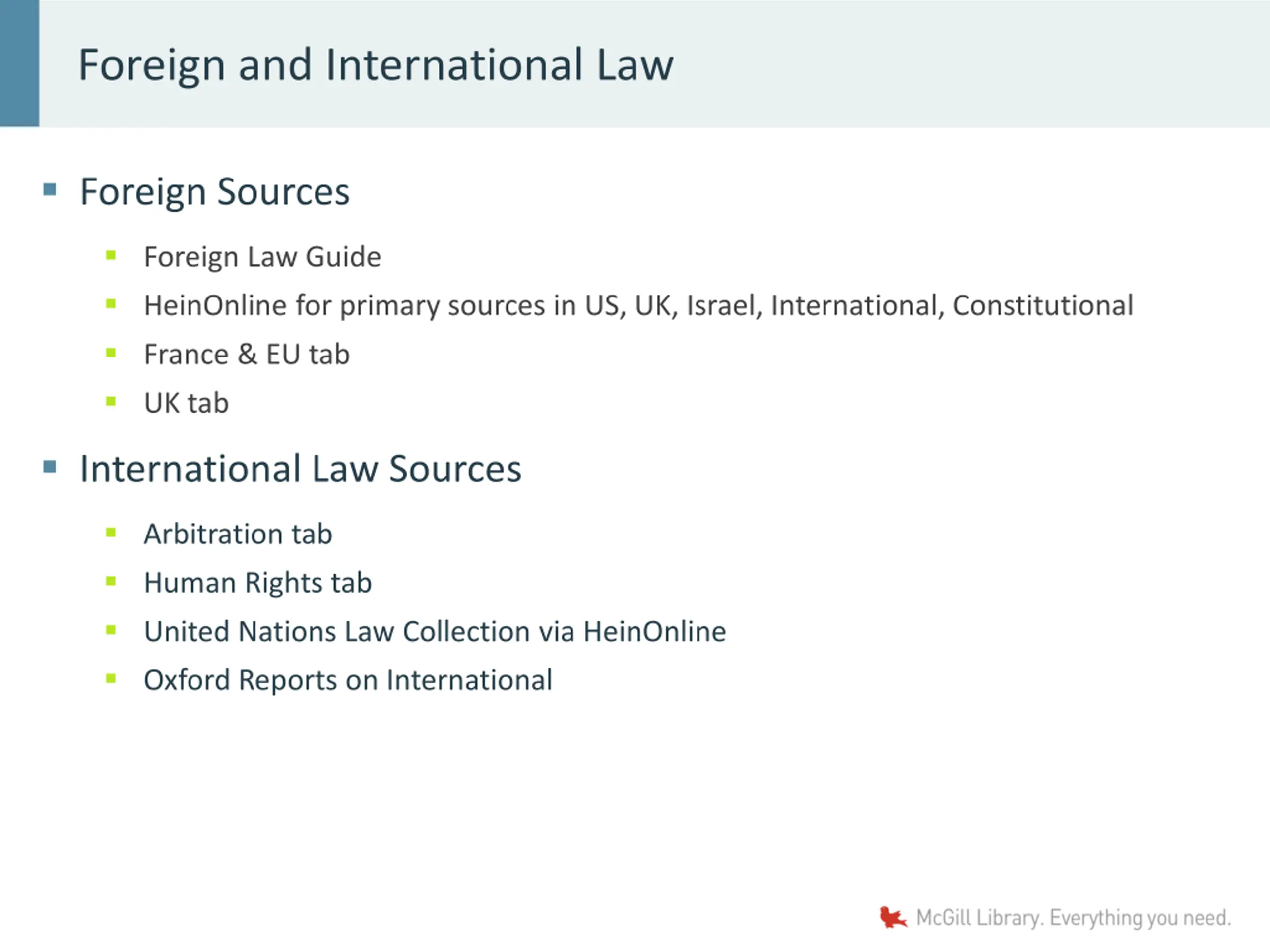Click the France & EU tab item
This screenshot has width=1270, height=952.
coord(246,354)
